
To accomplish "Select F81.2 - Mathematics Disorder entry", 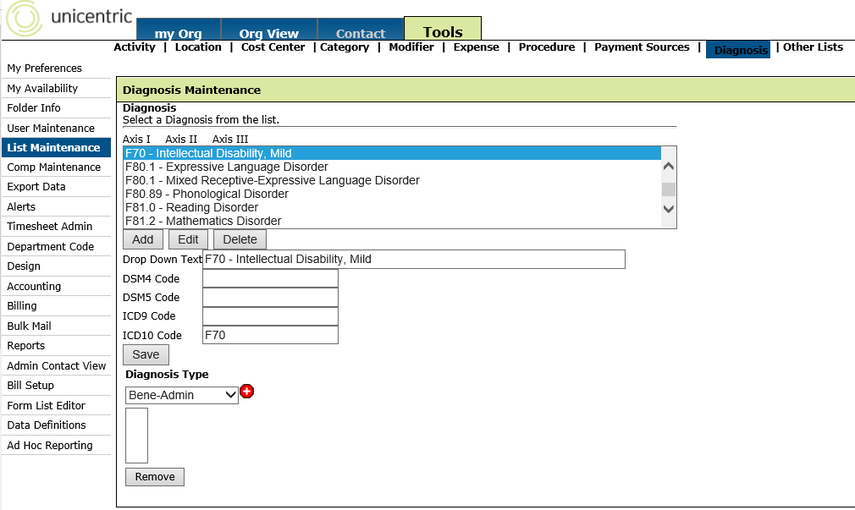I will 392,221.
